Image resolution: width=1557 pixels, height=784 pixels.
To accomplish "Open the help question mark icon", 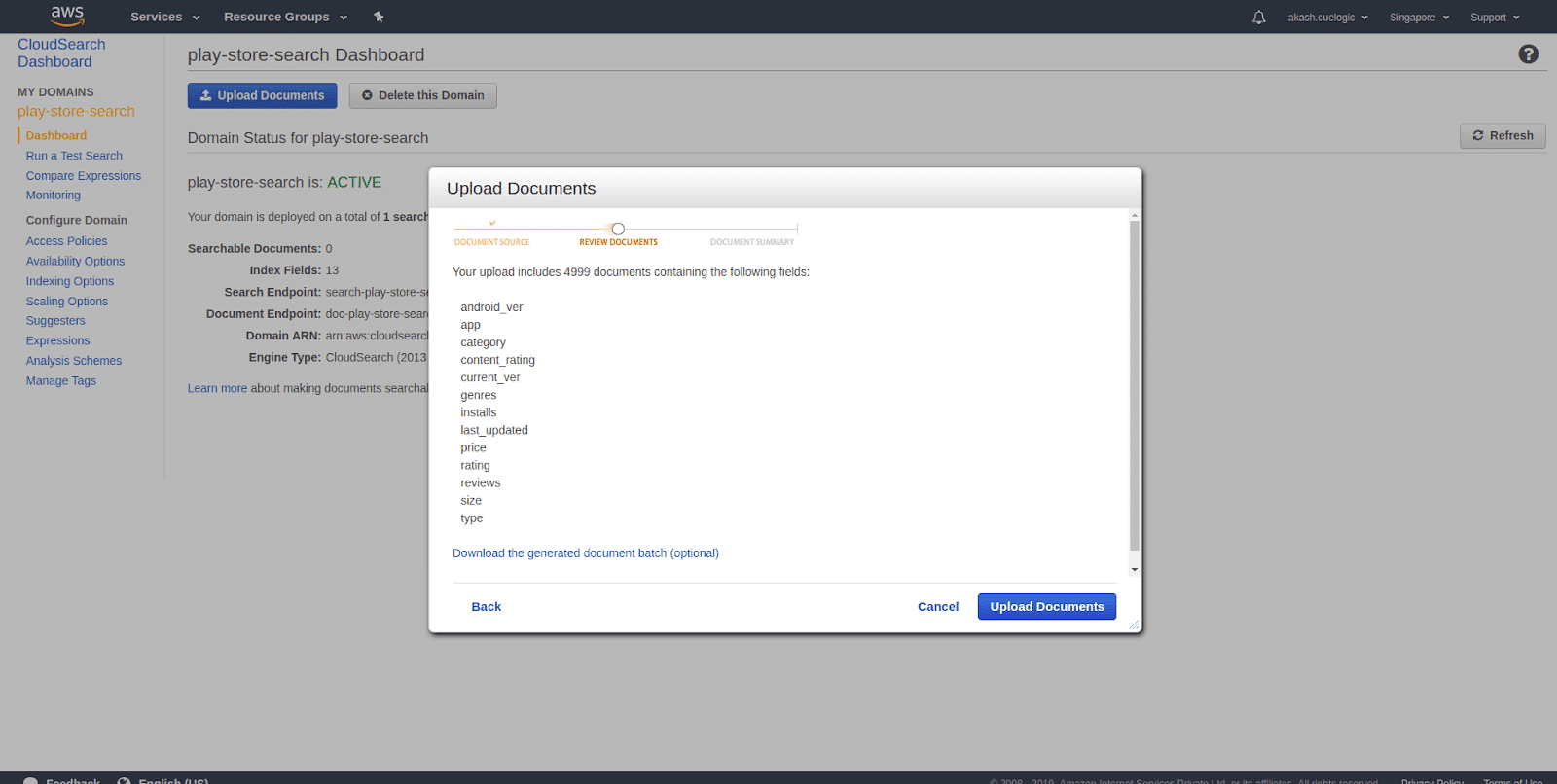I will pos(1528,54).
